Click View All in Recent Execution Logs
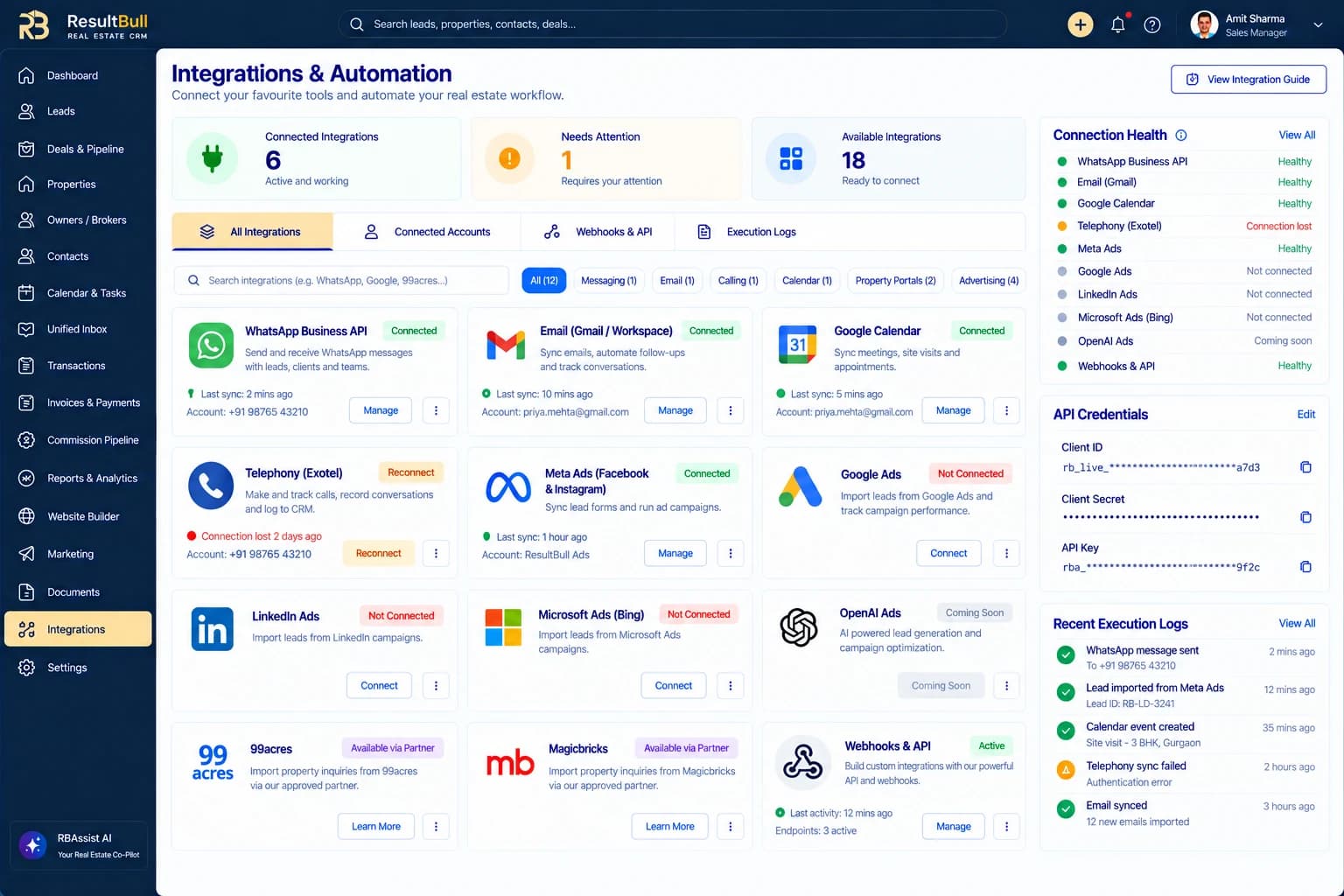The image size is (1344, 896). [x=1297, y=624]
